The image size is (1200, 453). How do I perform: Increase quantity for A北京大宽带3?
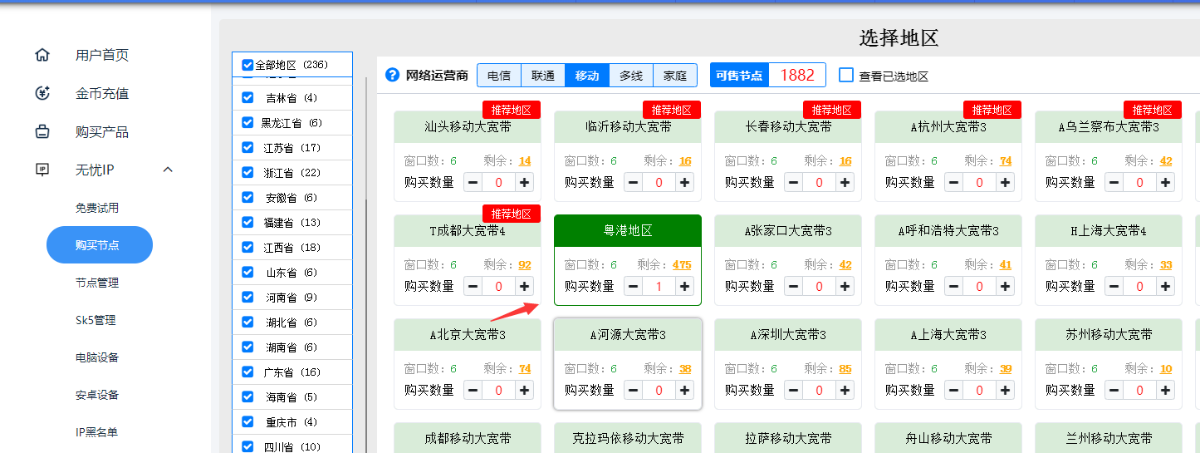[524, 390]
